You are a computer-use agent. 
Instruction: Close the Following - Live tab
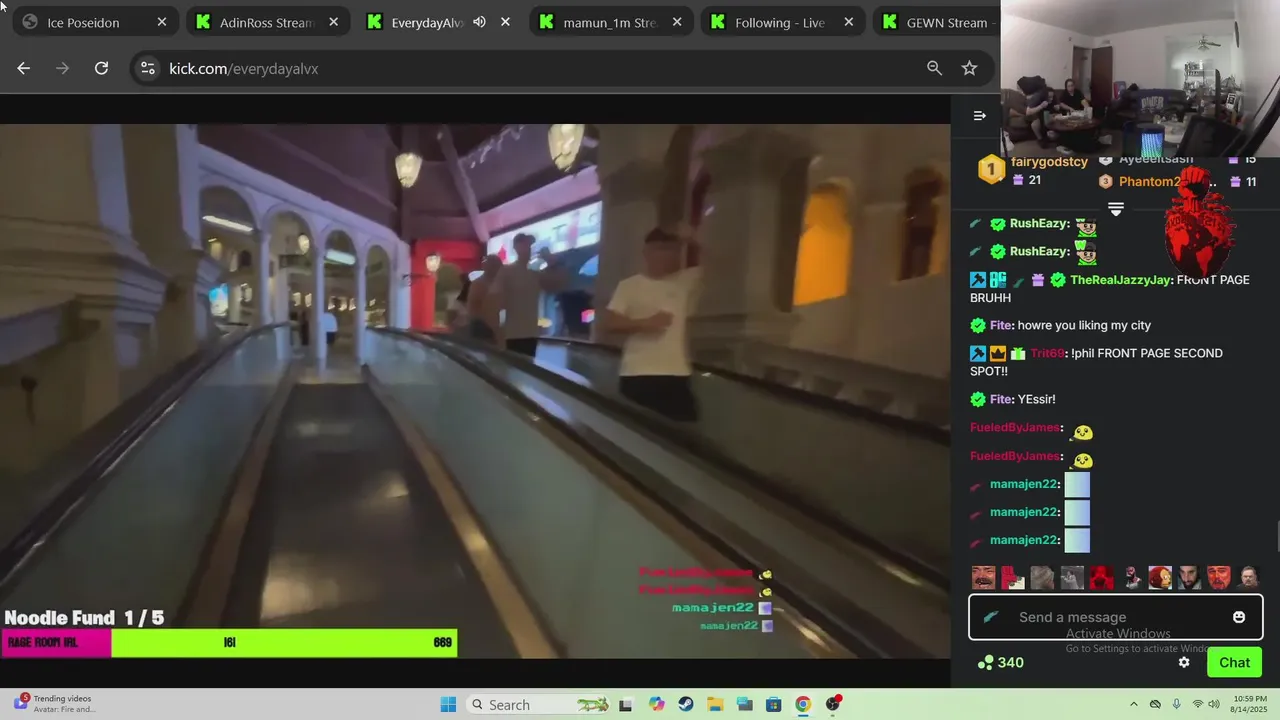[x=849, y=22]
